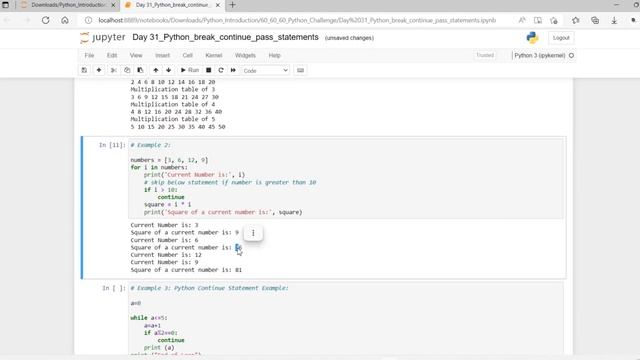Close the Day 31 notebook browser tab
Viewport: 640px width, 360px height.
click(218, 5)
